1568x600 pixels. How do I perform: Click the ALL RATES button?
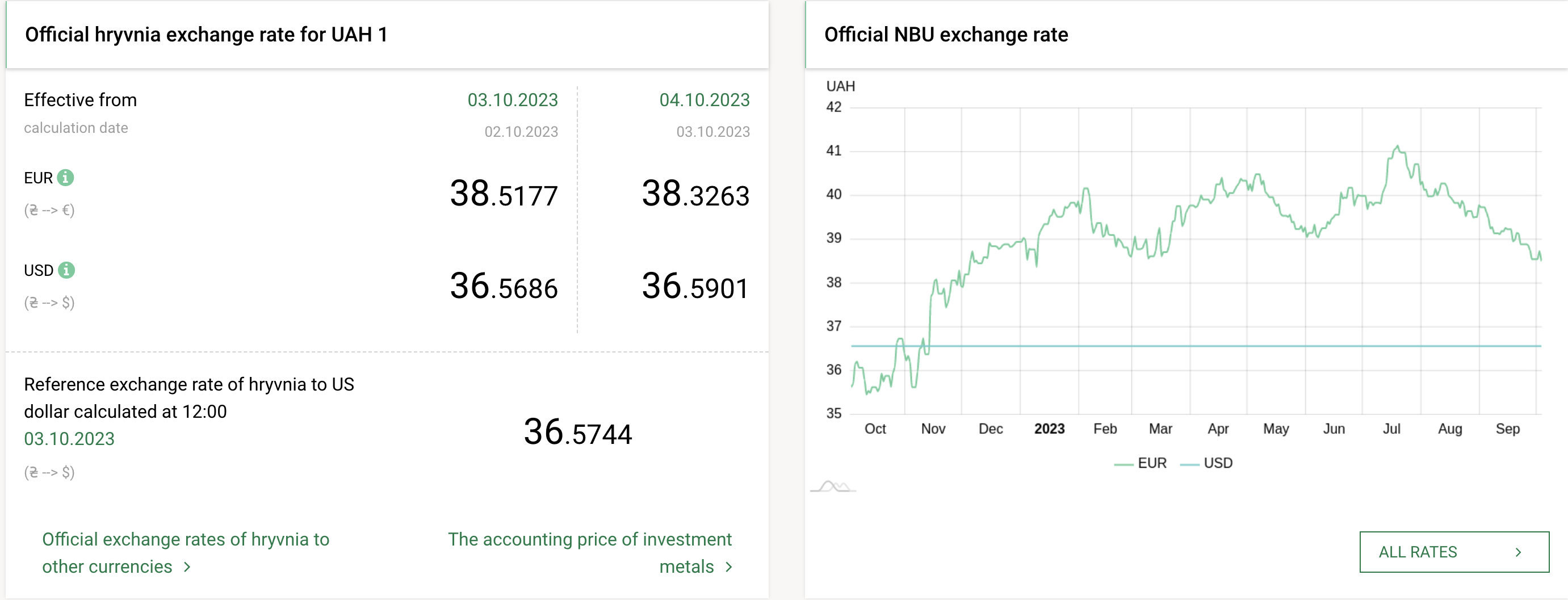(x=1454, y=552)
